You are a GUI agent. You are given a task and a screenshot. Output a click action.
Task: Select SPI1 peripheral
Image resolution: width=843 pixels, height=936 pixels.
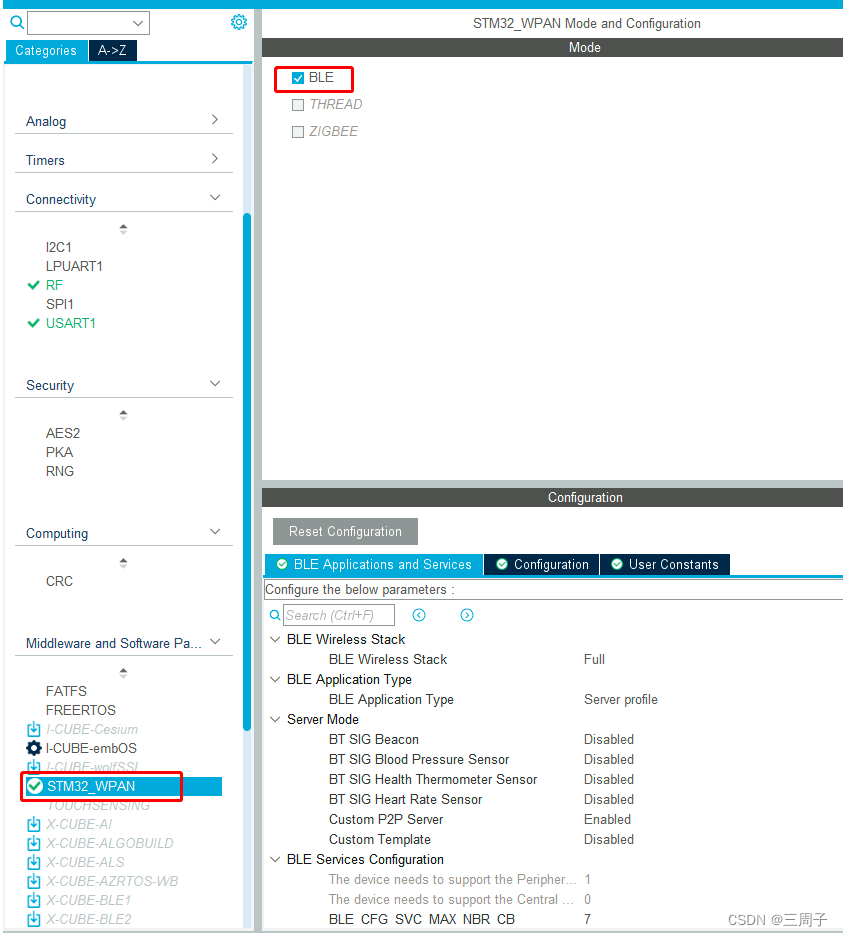60,304
